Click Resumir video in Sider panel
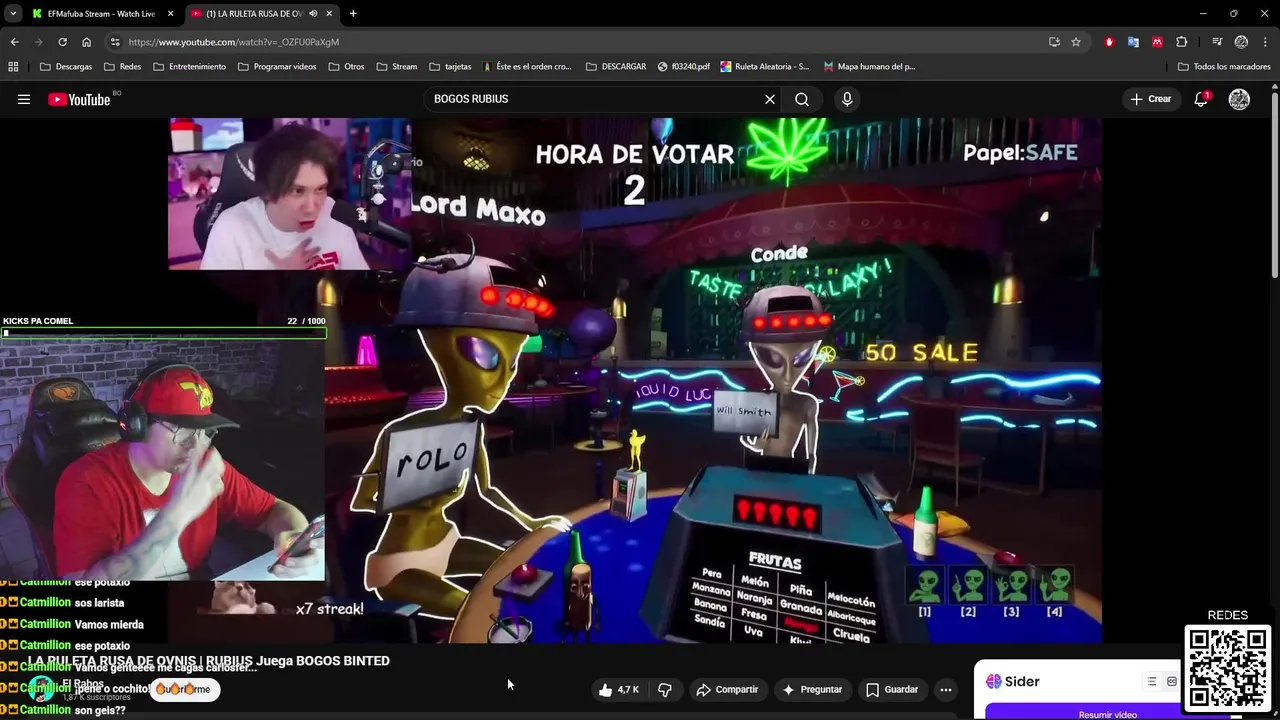Screen dimensions: 1280x720 [x=1108, y=714]
